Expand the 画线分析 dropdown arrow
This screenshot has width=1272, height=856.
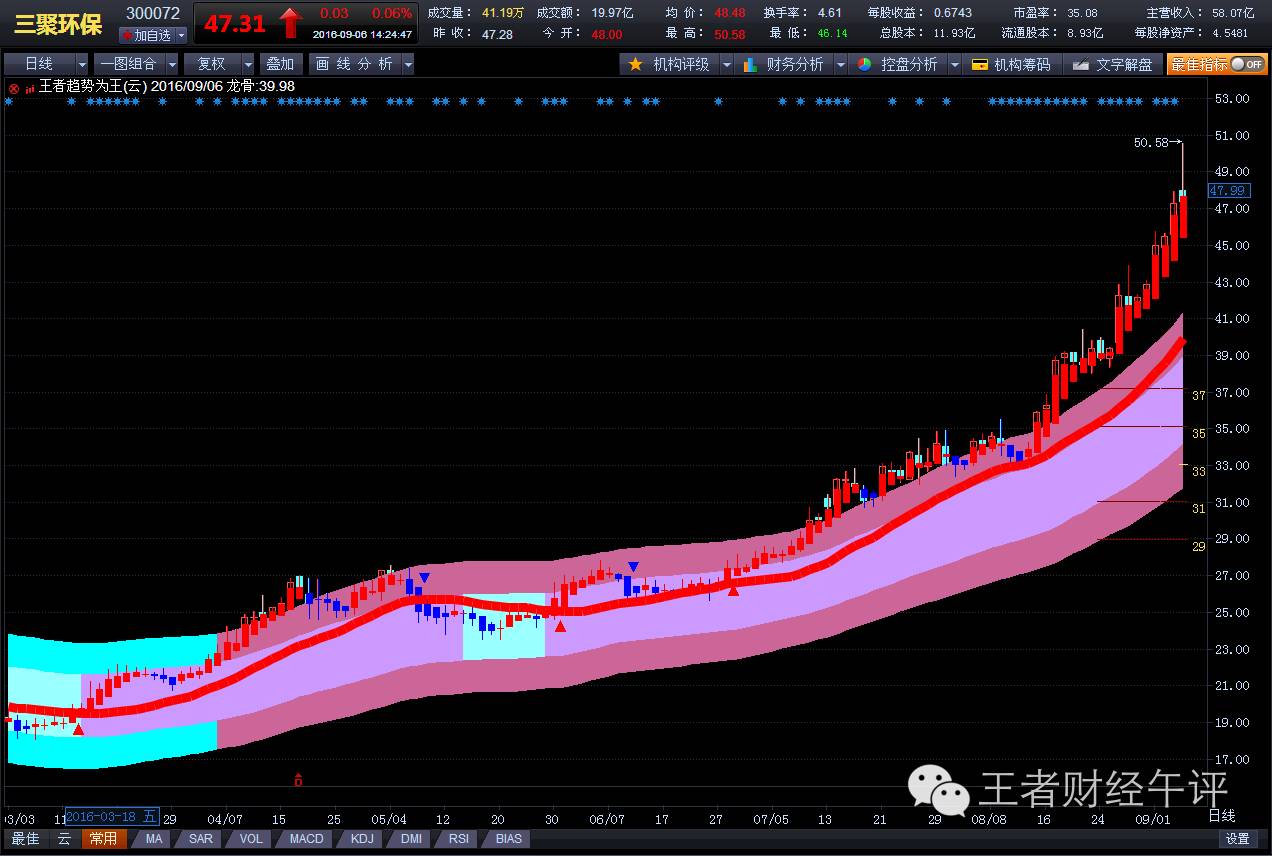(x=407, y=64)
